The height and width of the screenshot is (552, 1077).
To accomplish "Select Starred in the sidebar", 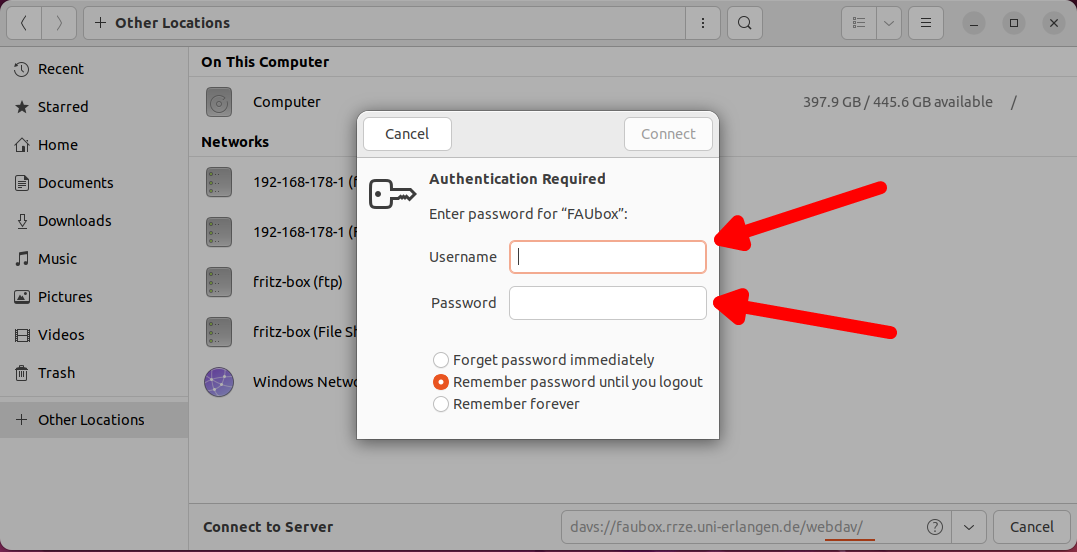I will click(63, 107).
